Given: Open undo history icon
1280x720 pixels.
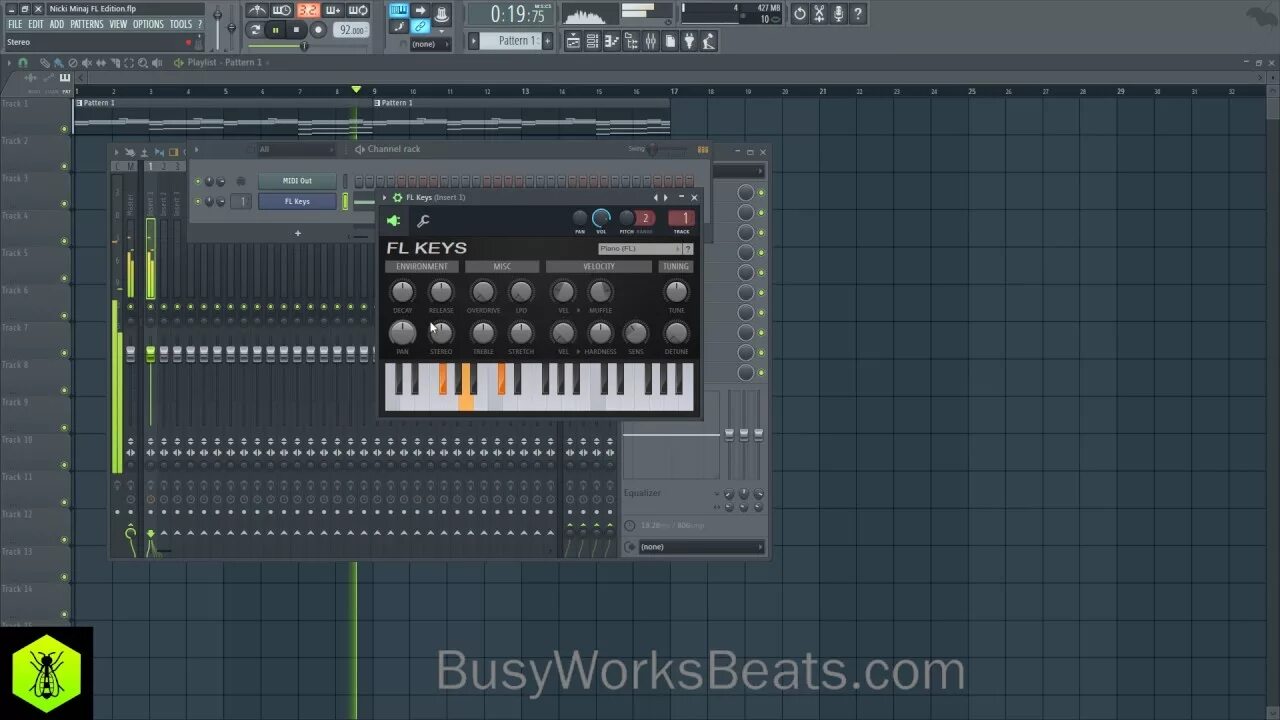Looking at the screenshot, I should click(799, 14).
